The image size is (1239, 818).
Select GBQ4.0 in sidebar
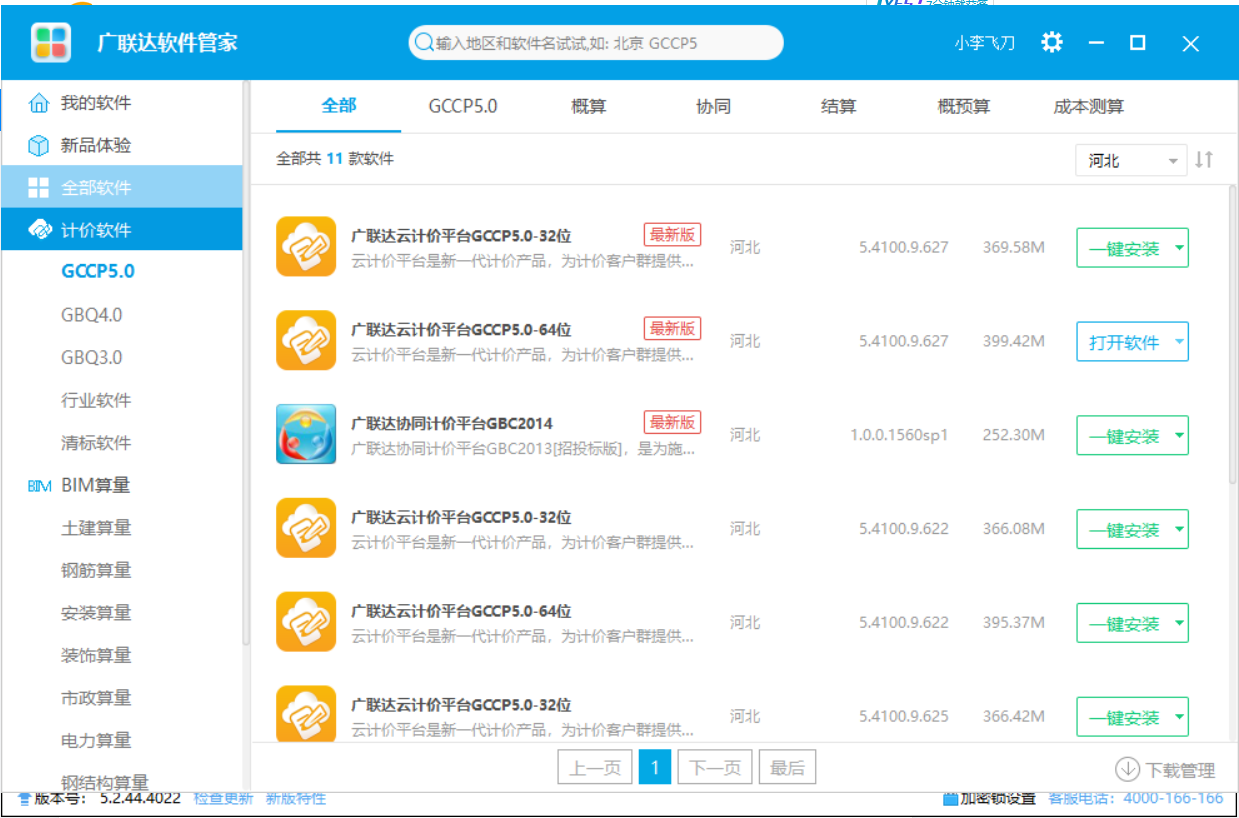91,315
